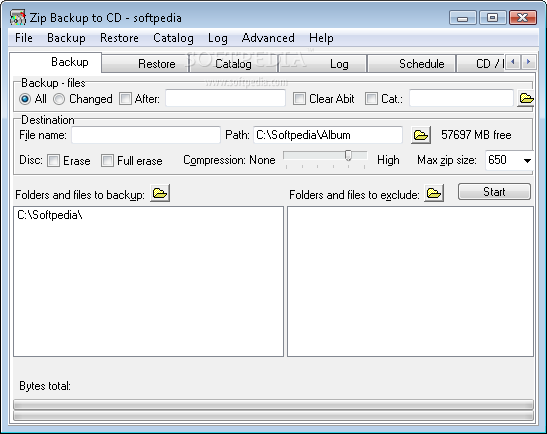
Task: Click in the Cat. text field
Action: 461,98
